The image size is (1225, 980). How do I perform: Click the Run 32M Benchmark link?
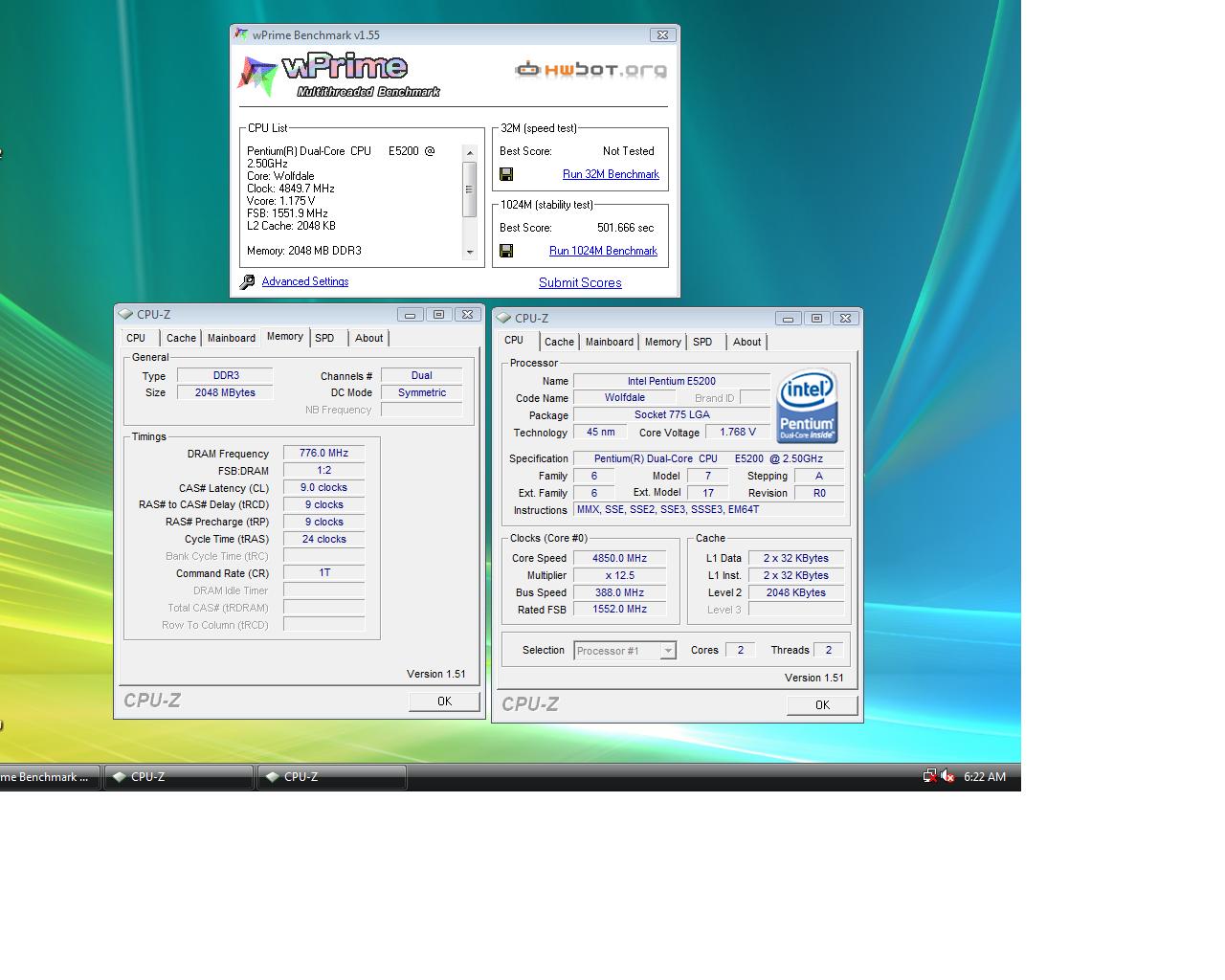tap(611, 174)
